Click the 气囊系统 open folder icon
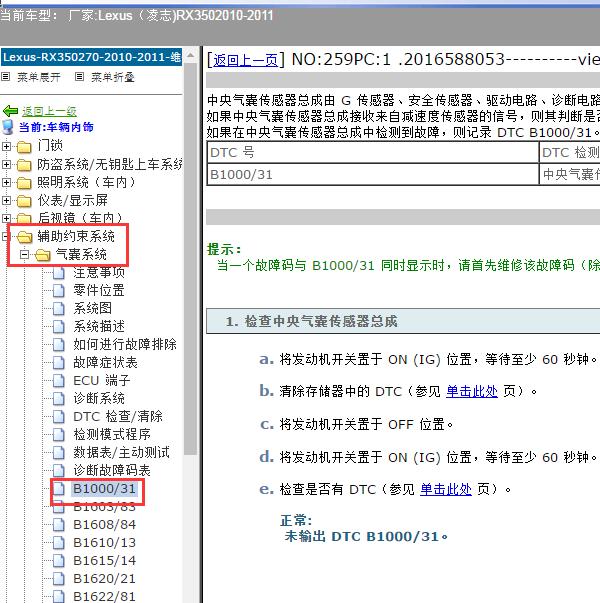Image resolution: width=600 pixels, height=603 pixels. click(42, 255)
